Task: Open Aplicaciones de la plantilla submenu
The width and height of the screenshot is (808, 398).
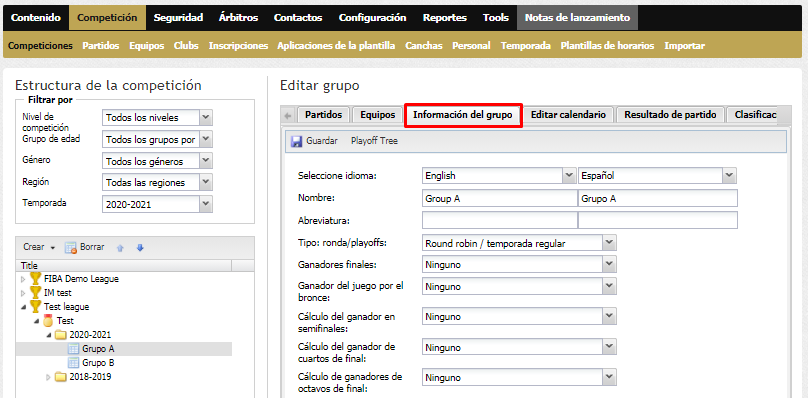Action: tap(336, 45)
